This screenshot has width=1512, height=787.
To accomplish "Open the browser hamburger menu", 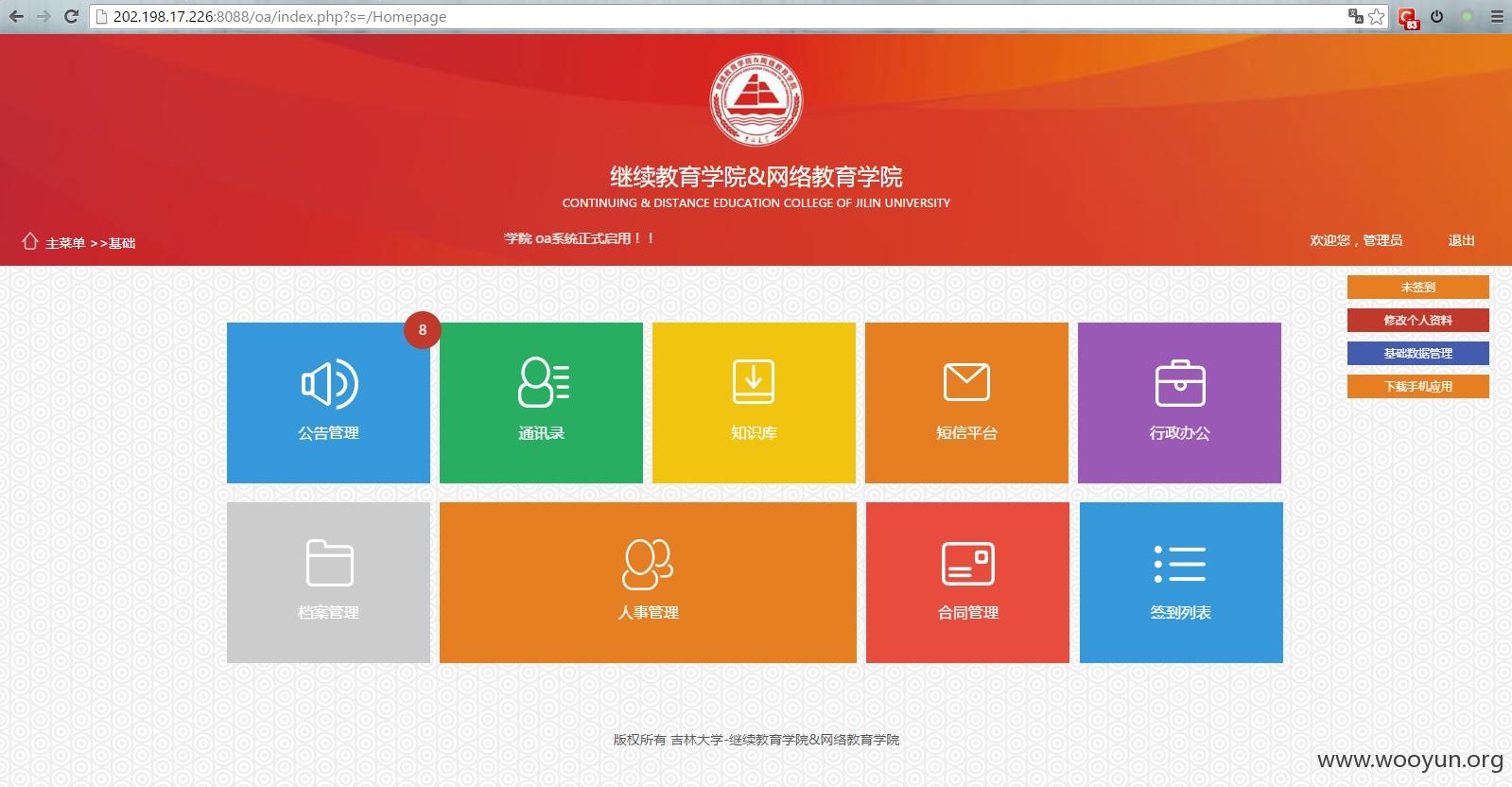I will click(1497, 16).
